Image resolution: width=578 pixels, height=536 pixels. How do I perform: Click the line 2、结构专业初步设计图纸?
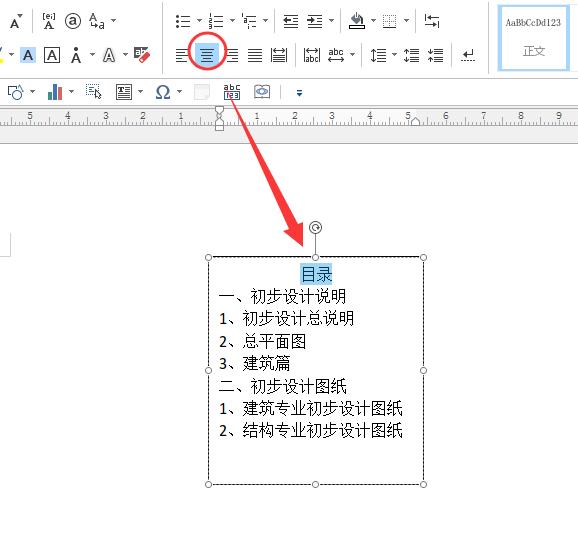click(310, 431)
